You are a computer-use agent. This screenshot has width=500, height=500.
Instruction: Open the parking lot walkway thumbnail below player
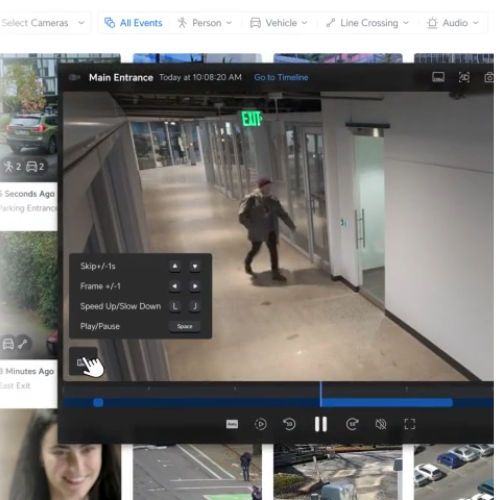click(197, 472)
